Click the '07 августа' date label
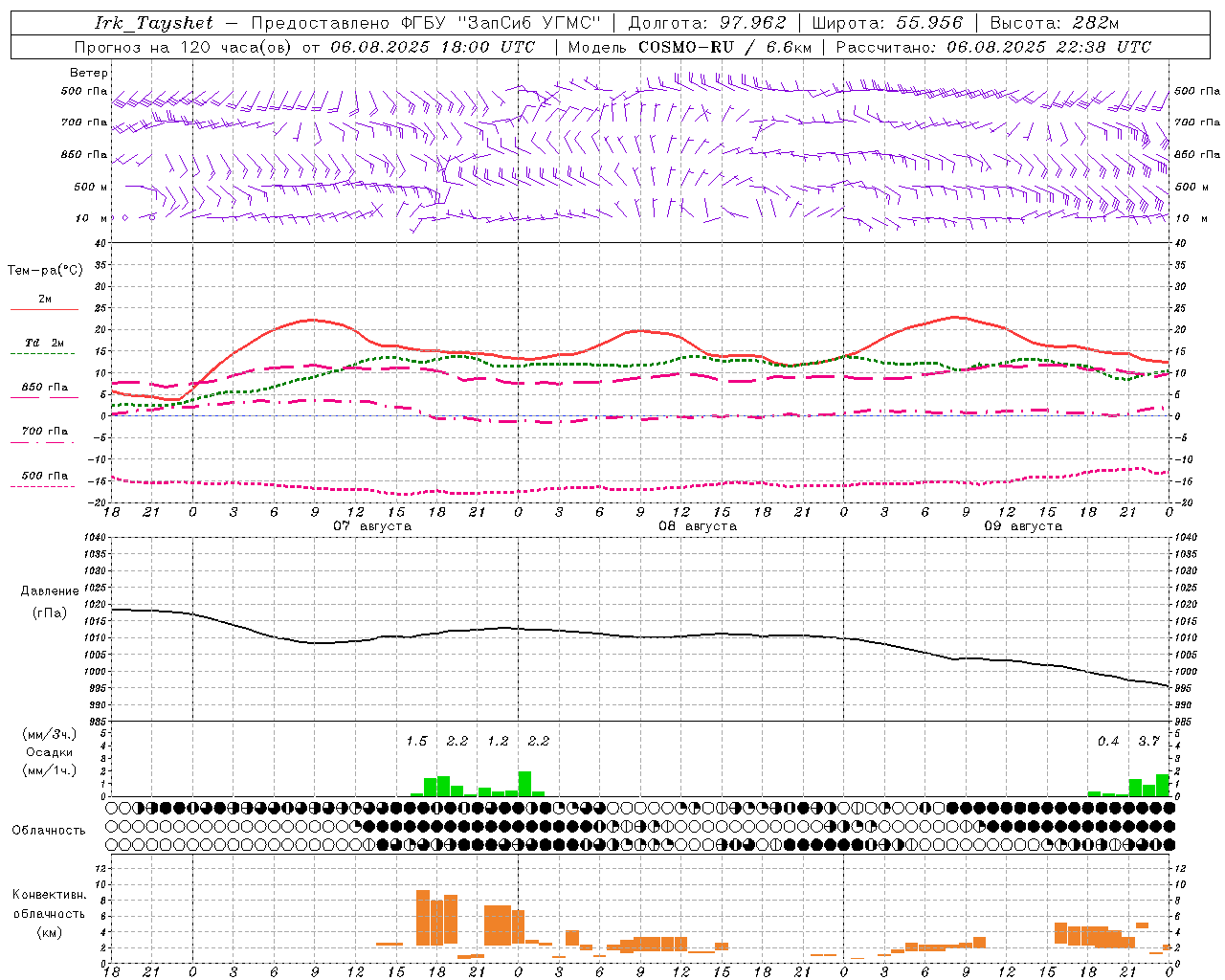 (372, 526)
